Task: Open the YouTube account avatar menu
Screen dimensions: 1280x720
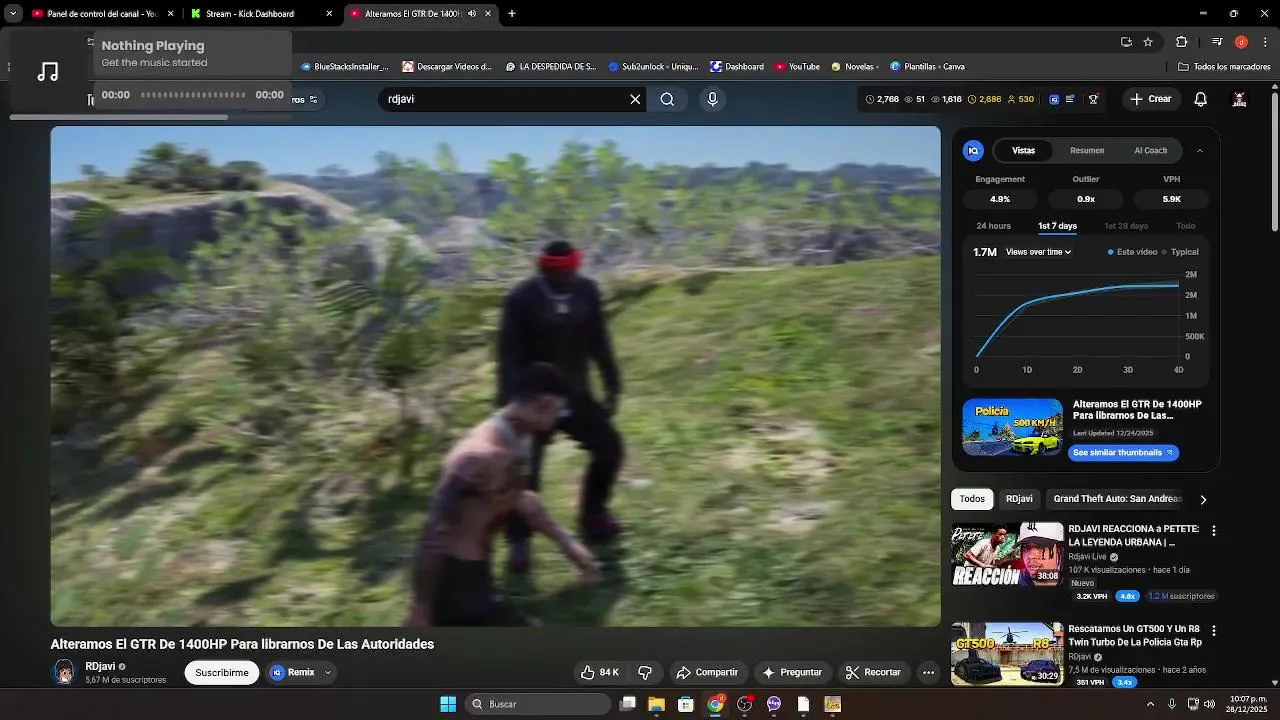Action: click(1240, 99)
